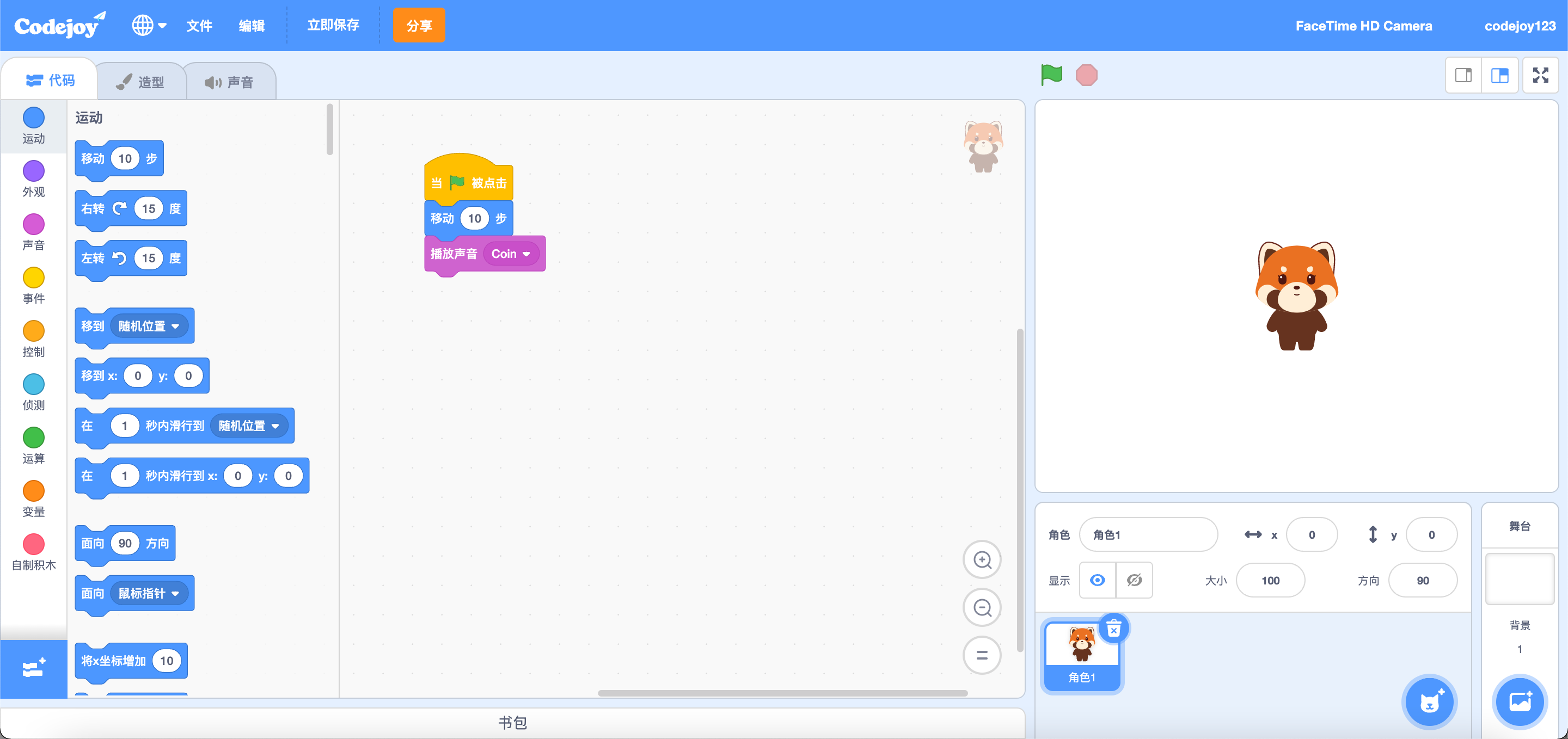Image resolution: width=1568 pixels, height=739 pixels.
Task: Delete 角色1 sprite with trash icon
Action: coord(1113,629)
